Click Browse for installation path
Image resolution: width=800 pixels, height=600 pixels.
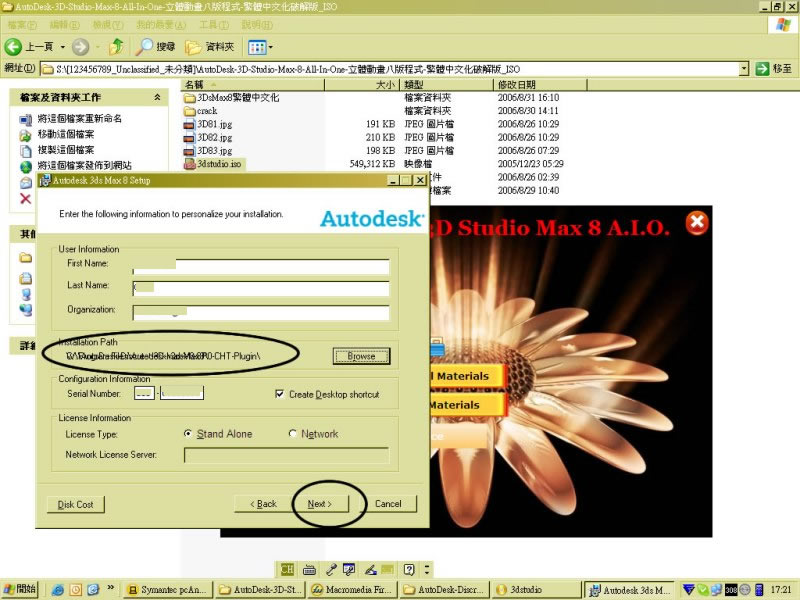coord(361,356)
